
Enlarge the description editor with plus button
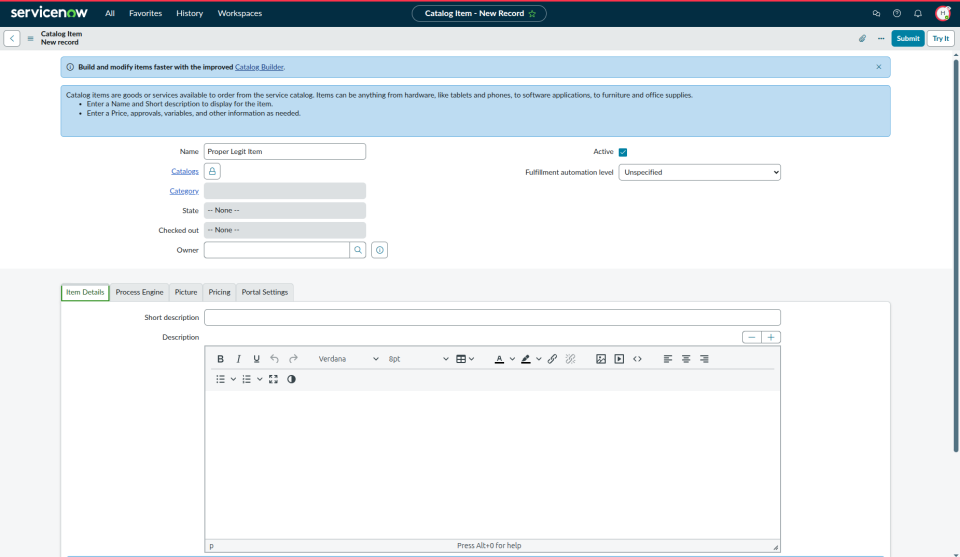point(771,337)
